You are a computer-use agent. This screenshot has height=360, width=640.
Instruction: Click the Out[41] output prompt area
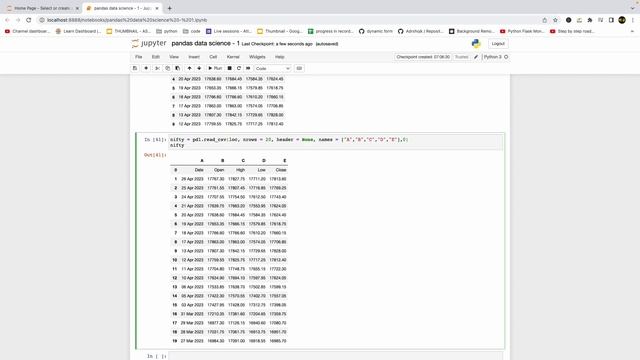tap(155, 155)
